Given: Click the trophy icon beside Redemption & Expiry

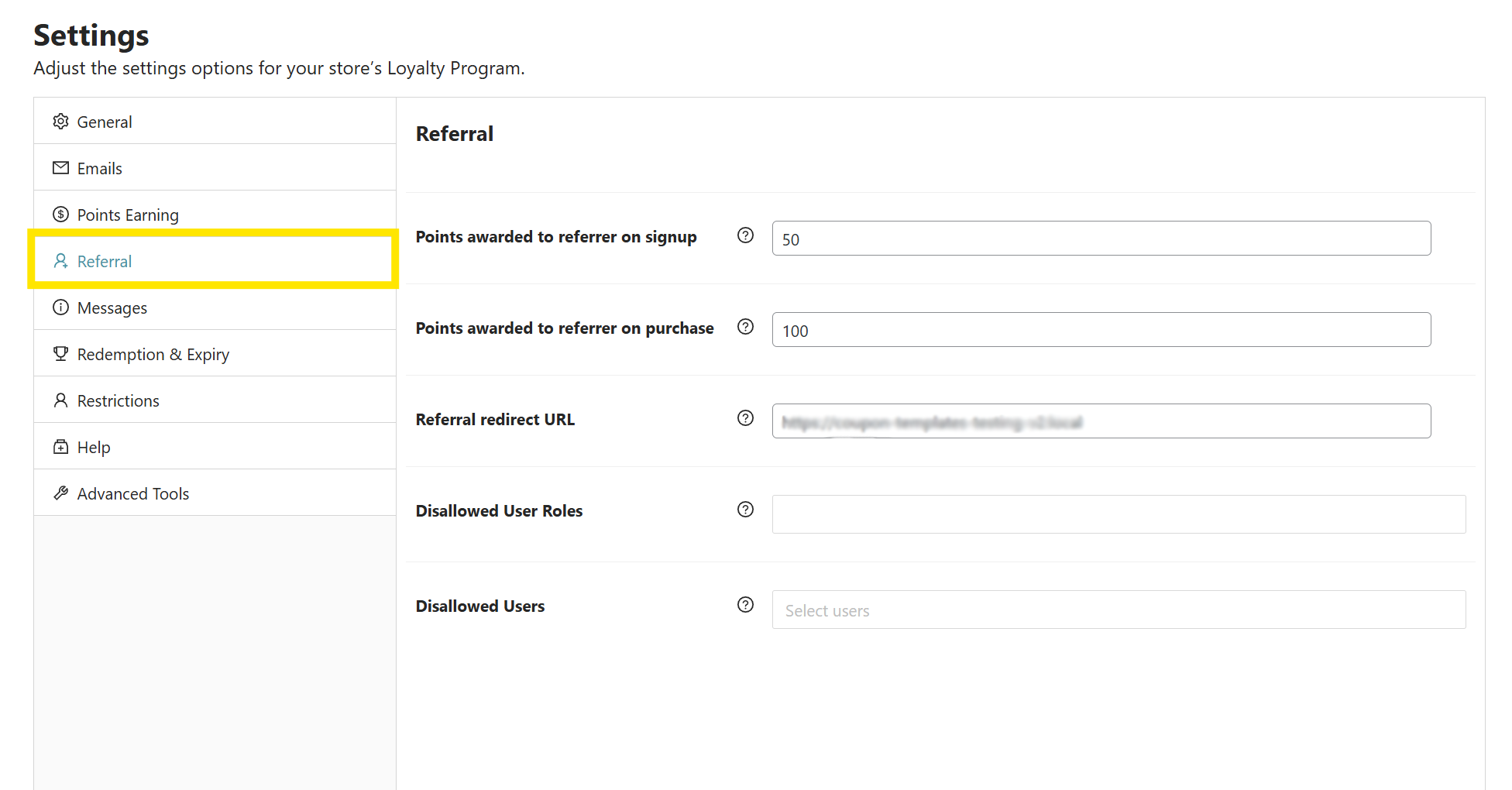Looking at the screenshot, I should (60, 354).
